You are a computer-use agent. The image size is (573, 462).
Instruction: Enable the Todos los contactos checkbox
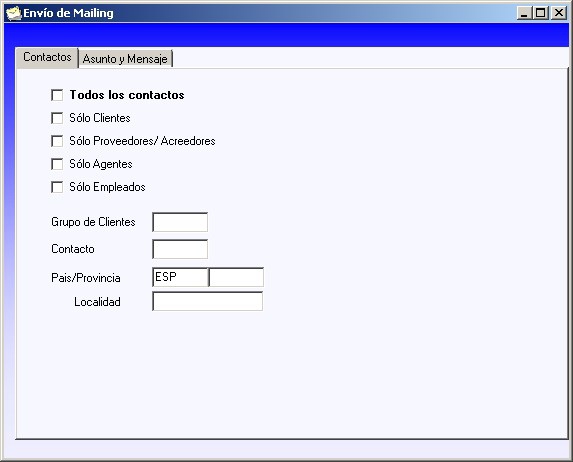coord(57,95)
